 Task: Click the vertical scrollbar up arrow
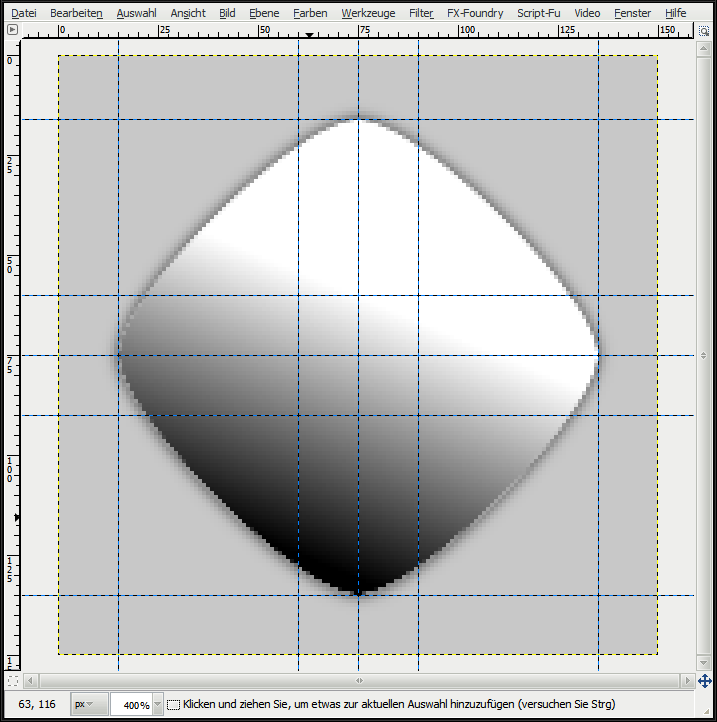click(x=703, y=48)
